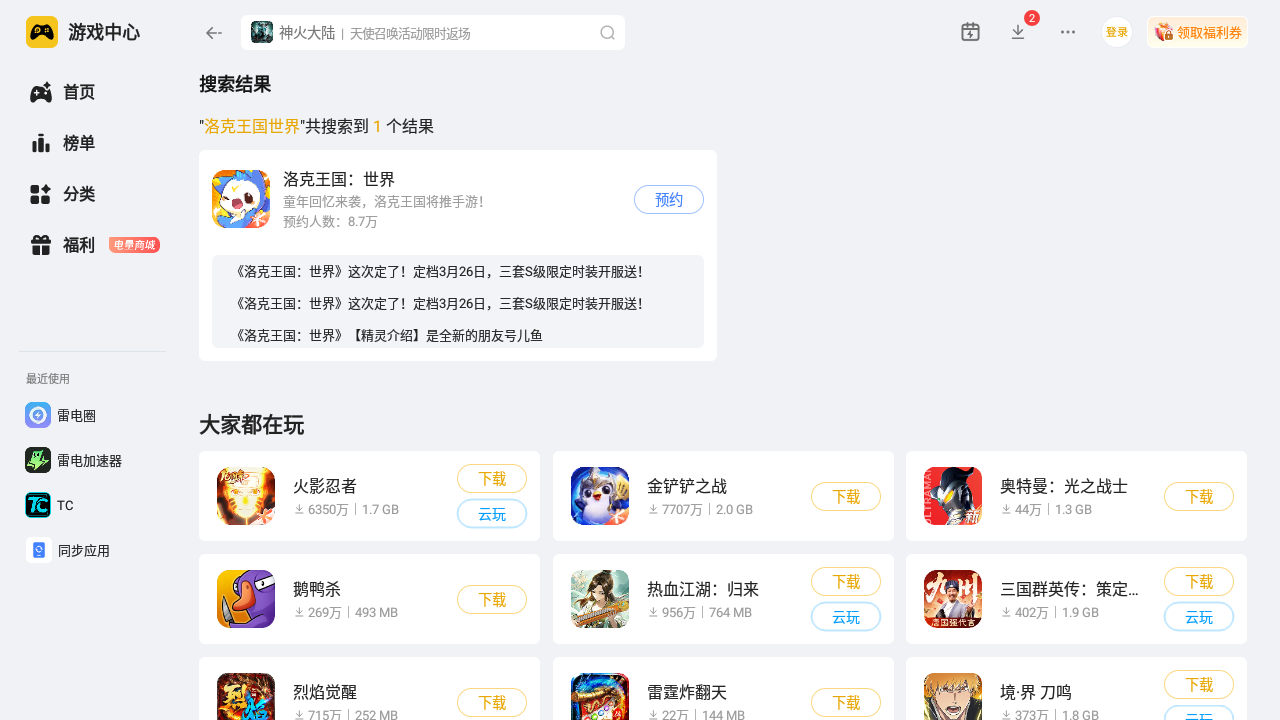The width and height of the screenshot is (1280, 720).
Task: Click the 登录 login avatar
Action: point(1117,32)
